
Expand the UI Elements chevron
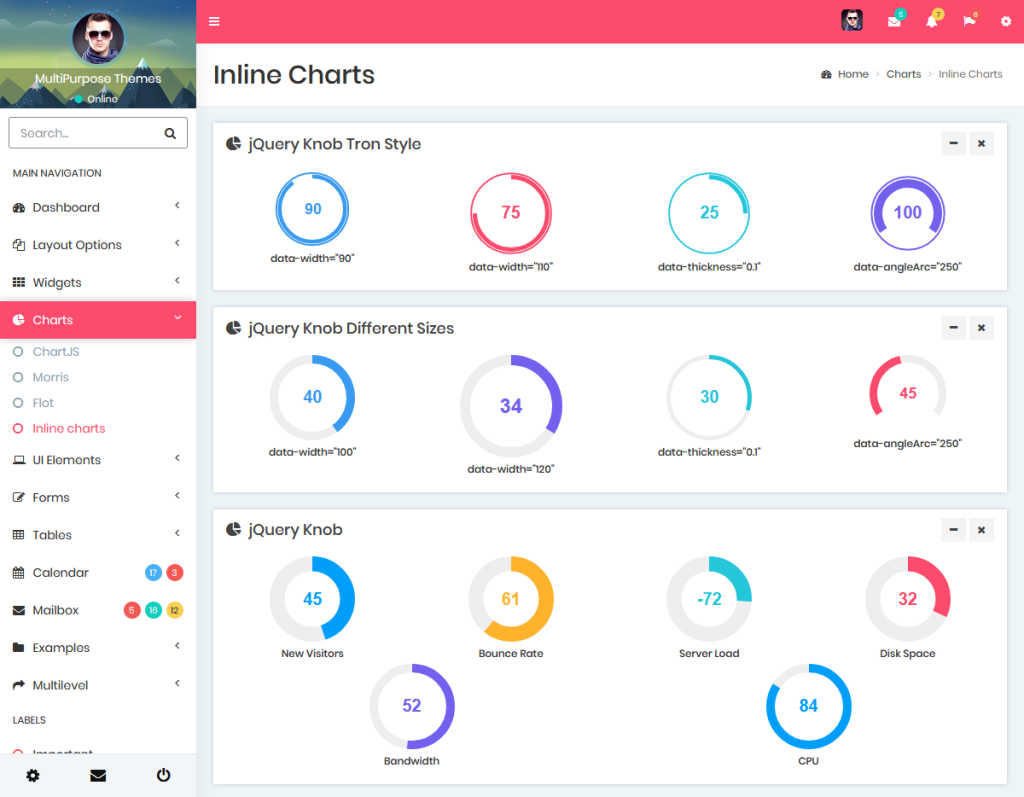click(177, 458)
